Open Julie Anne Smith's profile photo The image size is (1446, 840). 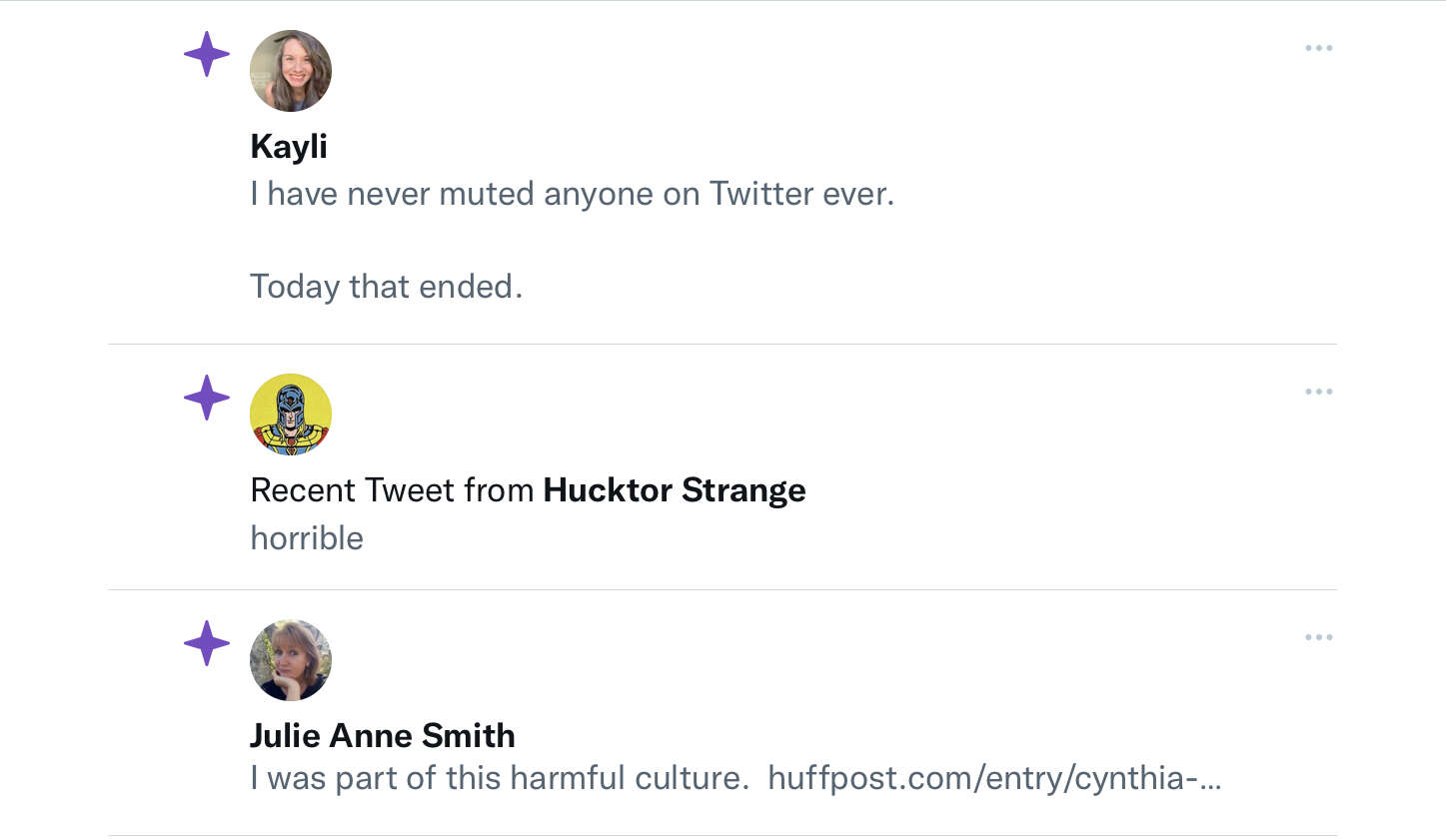click(291, 660)
